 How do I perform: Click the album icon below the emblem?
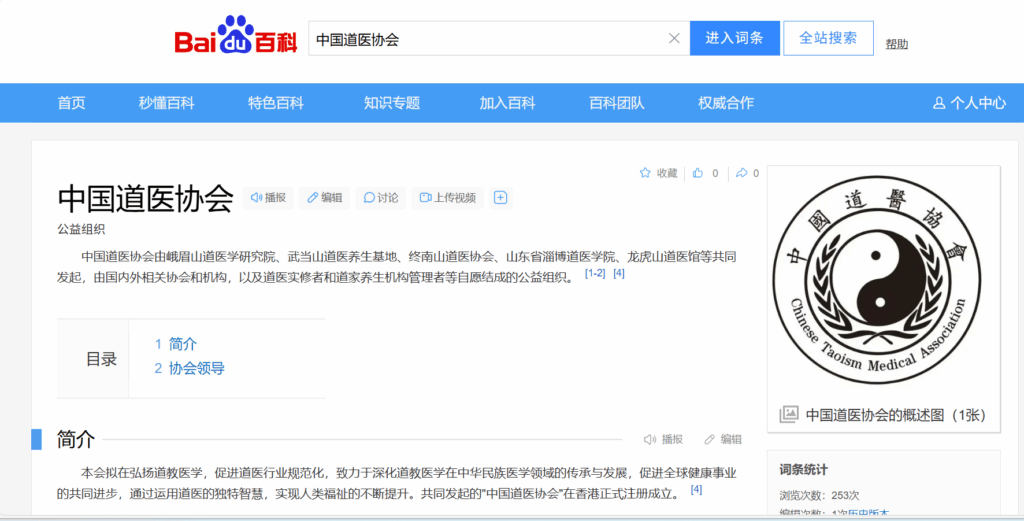789,415
